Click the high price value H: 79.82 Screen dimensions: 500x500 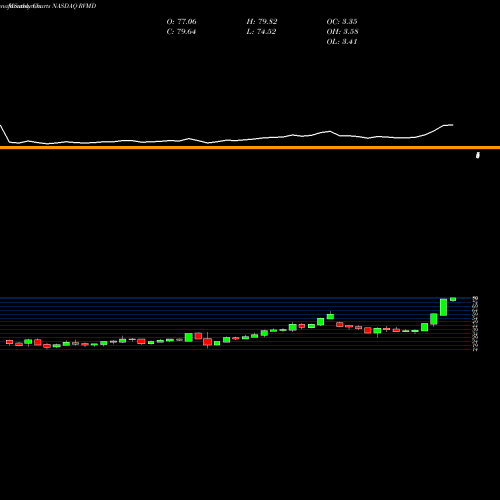pyautogui.click(x=262, y=22)
